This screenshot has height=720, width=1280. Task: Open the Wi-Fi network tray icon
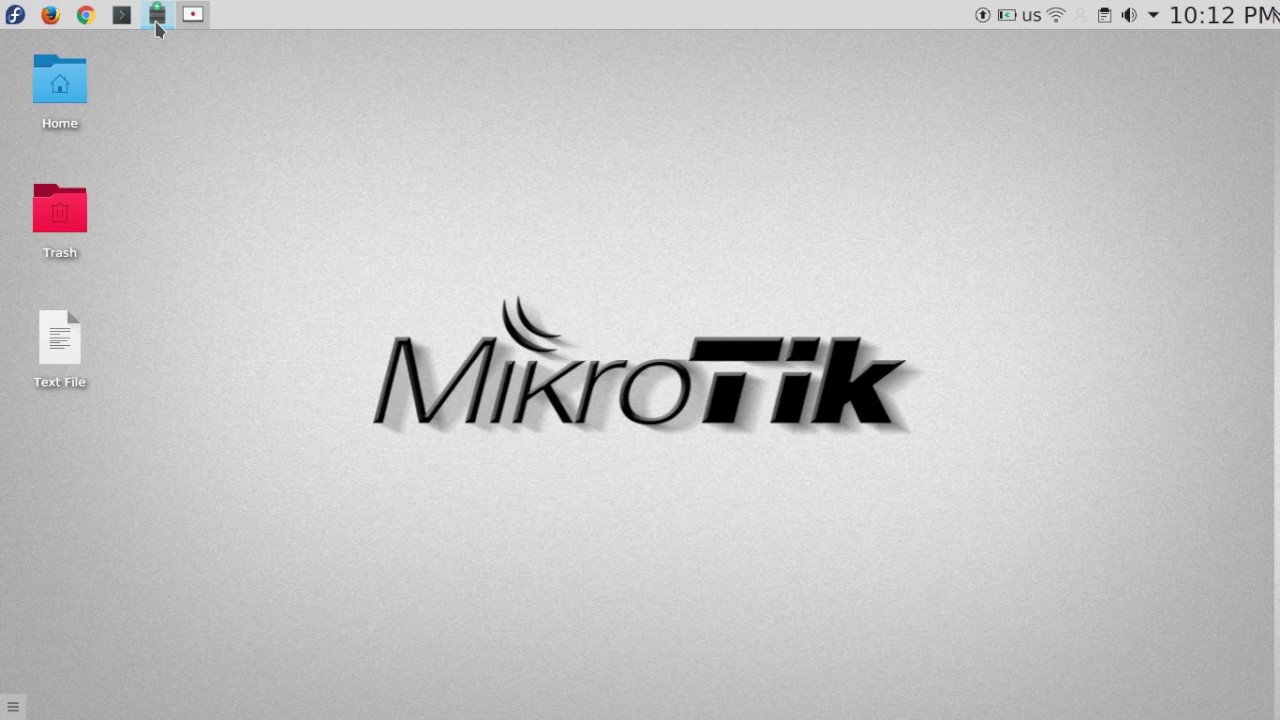1056,15
